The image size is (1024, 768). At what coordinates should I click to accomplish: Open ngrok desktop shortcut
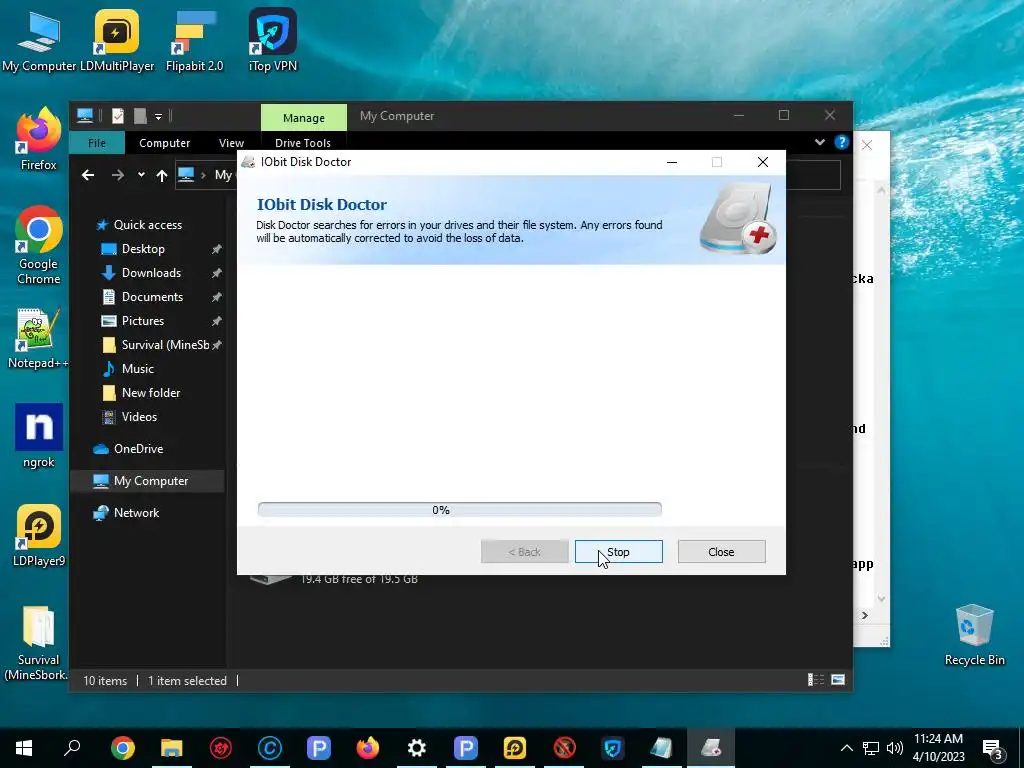pyautogui.click(x=39, y=436)
